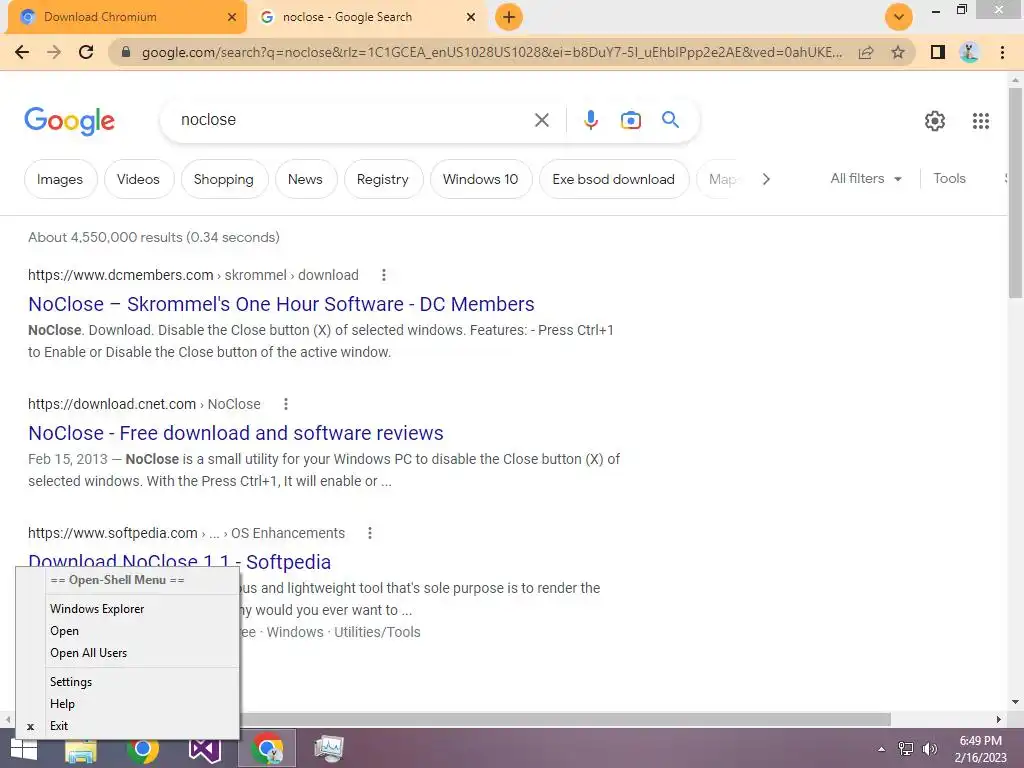Open options for dcmembers.com result
The width and height of the screenshot is (1024, 768).
click(x=384, y=275)
